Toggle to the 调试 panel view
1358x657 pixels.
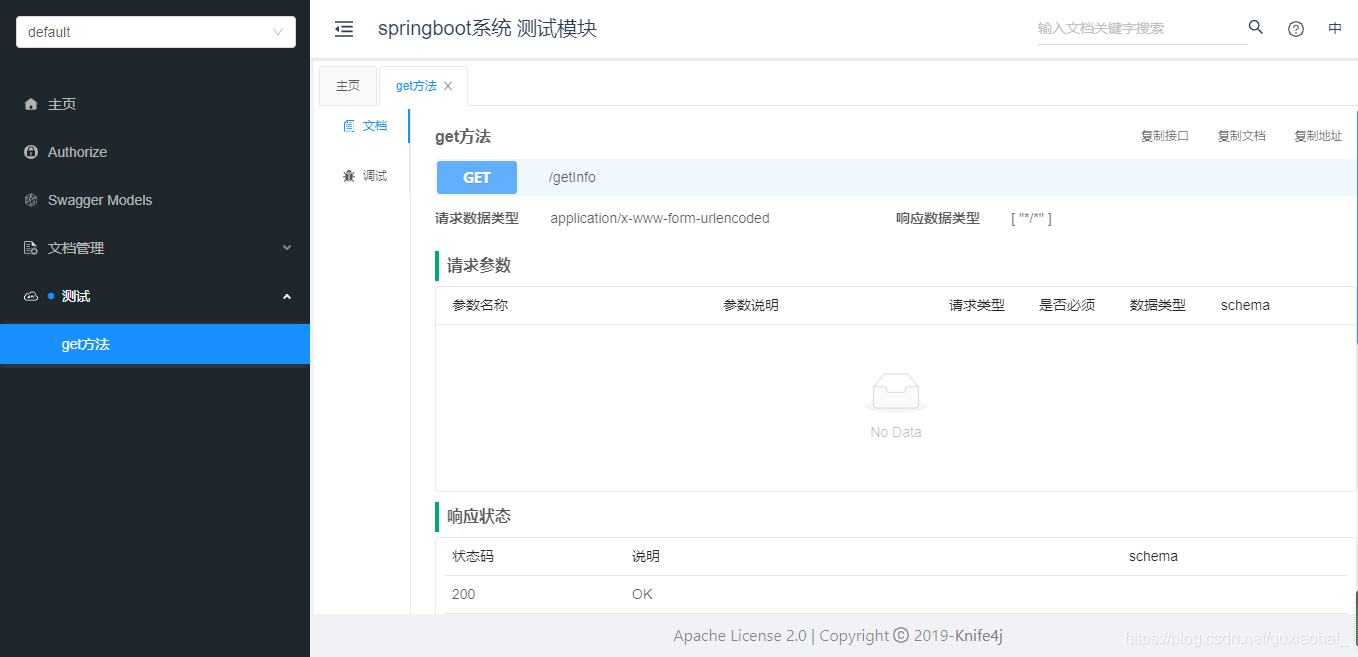(362, 175)
